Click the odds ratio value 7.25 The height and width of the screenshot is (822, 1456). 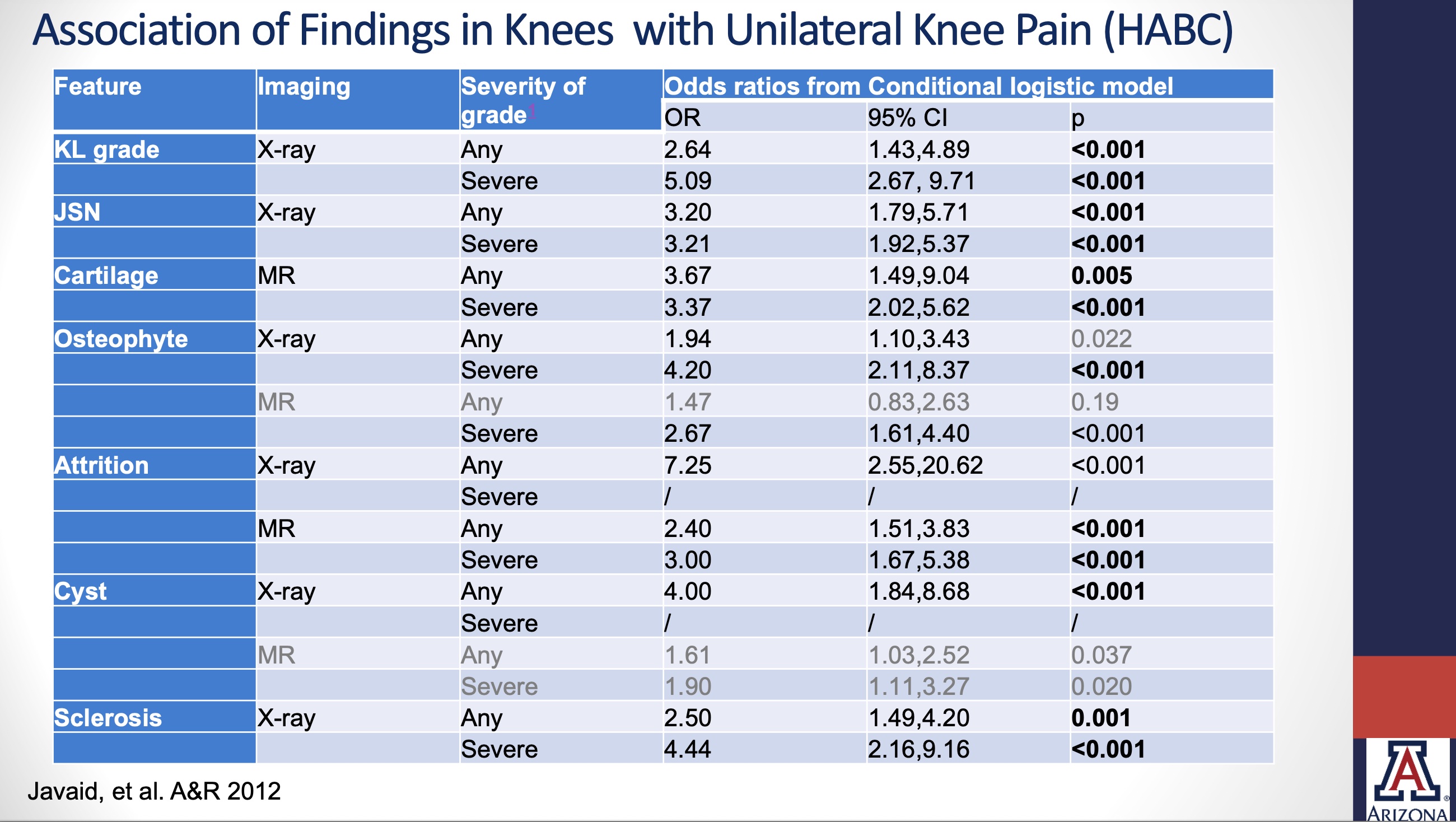point(687,465)
